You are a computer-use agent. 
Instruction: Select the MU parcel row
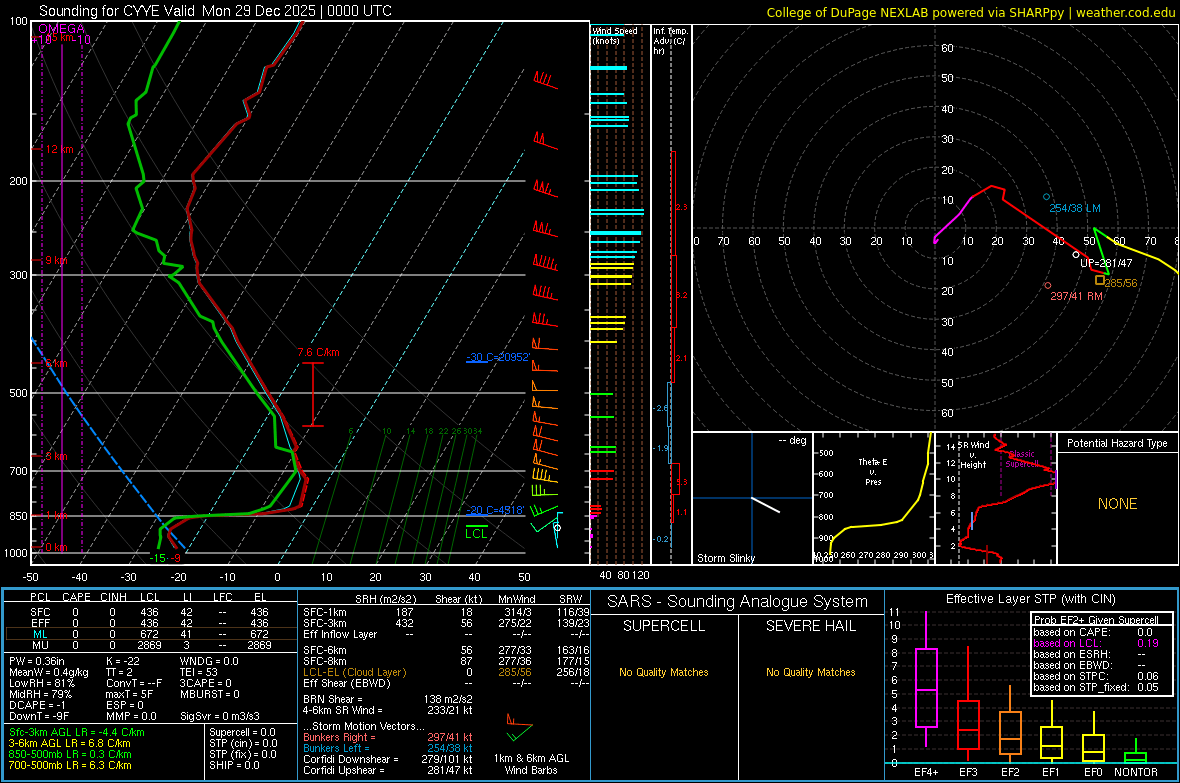149,645
